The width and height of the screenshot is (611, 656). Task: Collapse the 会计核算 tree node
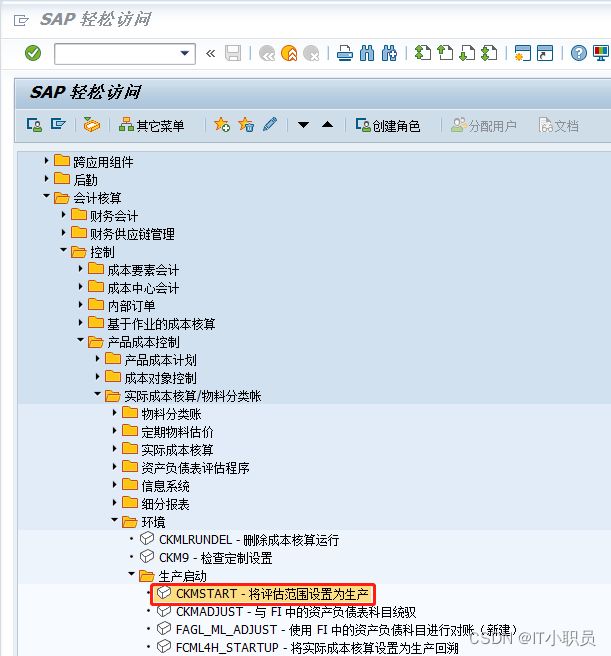pyautogui.click(x=47, y=198)
